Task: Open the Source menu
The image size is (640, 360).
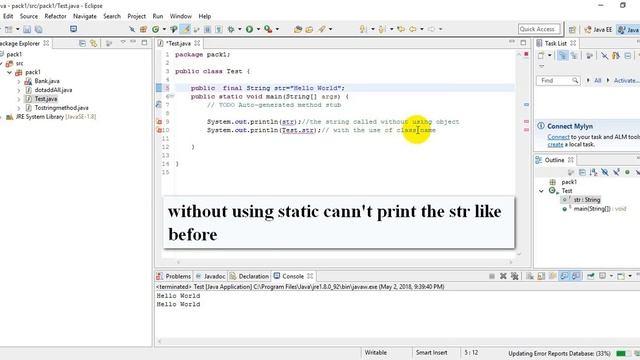Action: (x=29, y=16)
